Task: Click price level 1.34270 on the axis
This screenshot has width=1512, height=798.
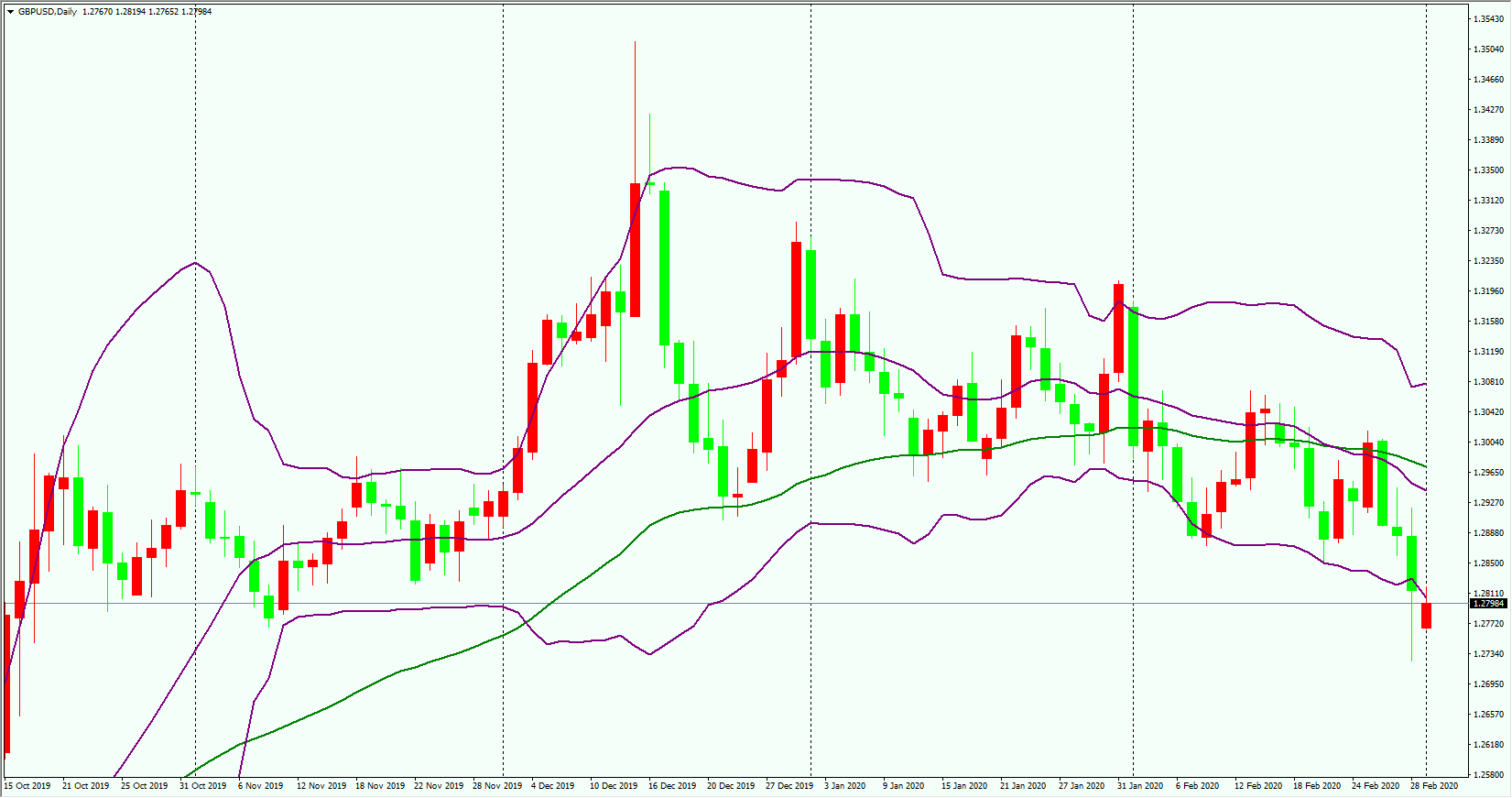Action: click(x=1488, y=110)
